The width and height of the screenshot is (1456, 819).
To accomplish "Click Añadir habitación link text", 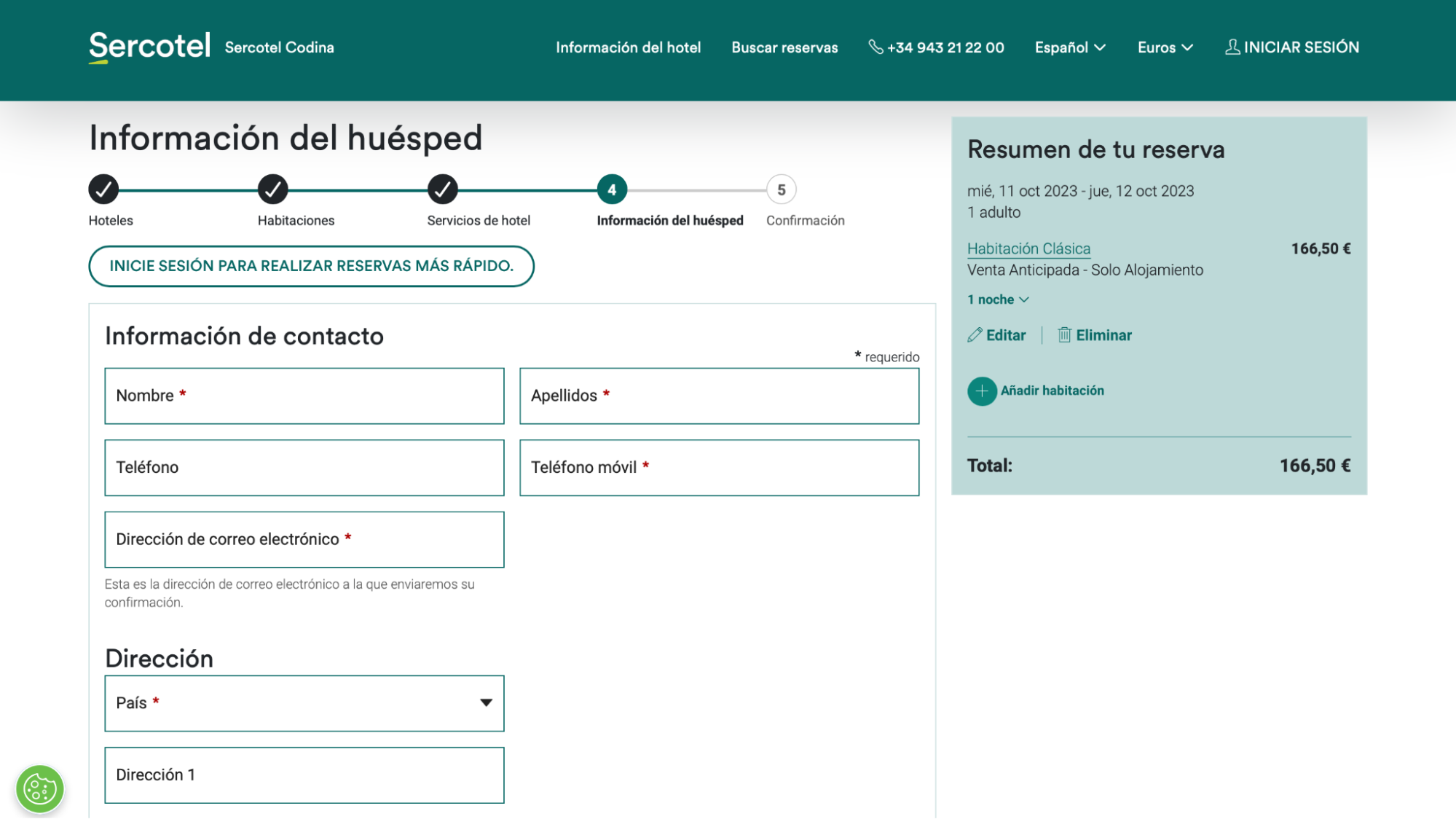I will click(x=1052, y=391).
